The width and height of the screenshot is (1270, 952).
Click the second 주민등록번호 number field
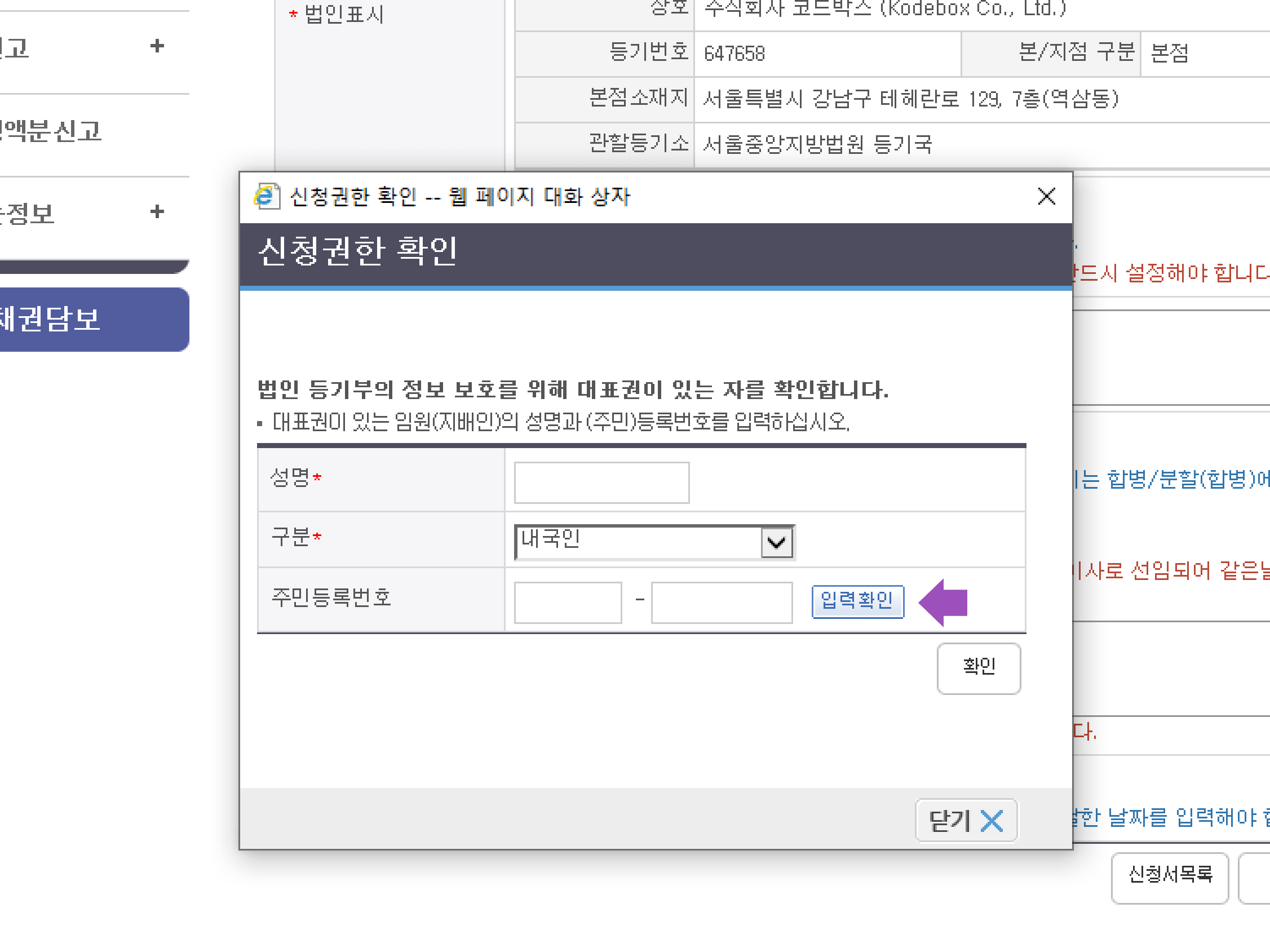721,601
